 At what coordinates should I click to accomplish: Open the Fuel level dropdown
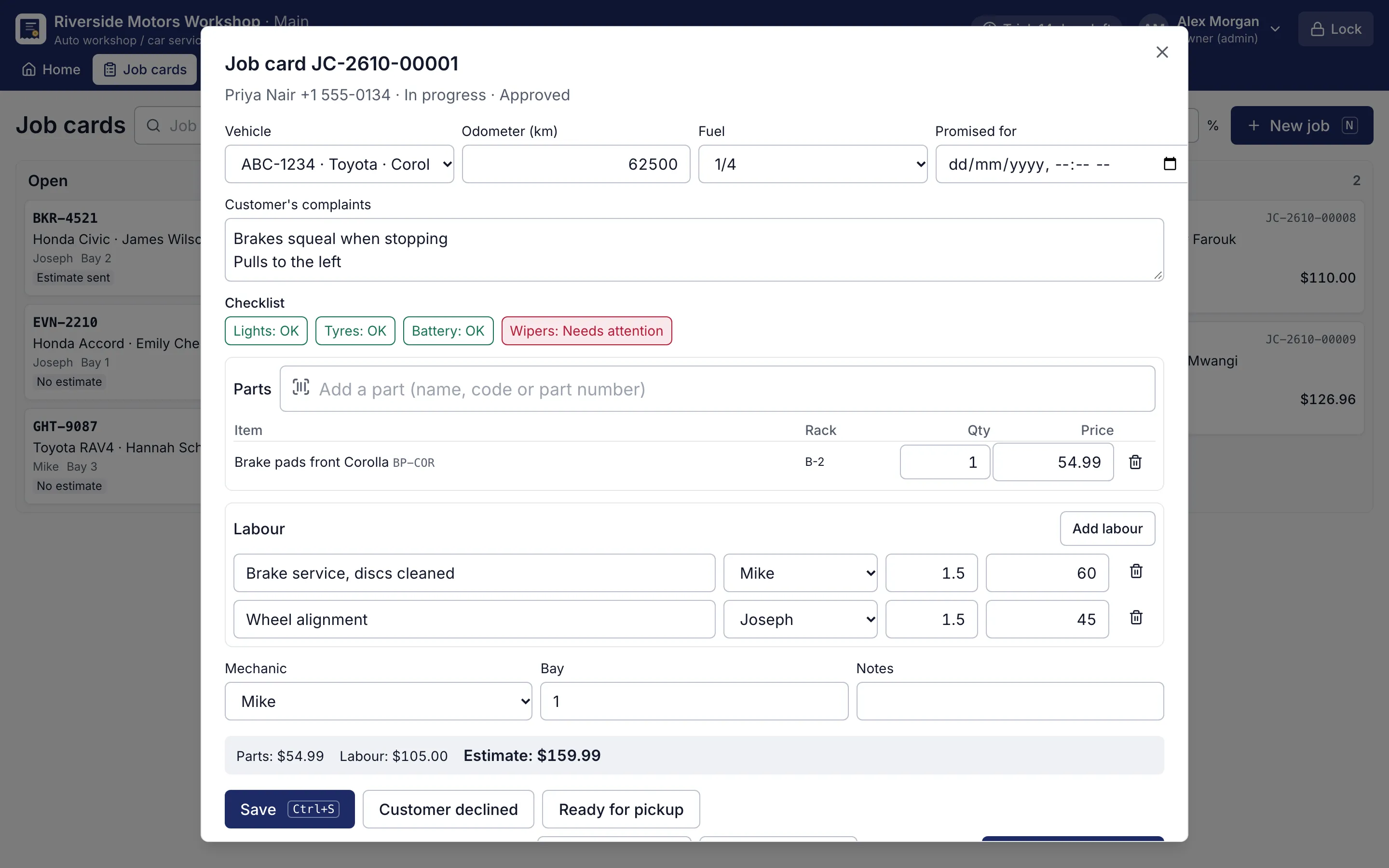(812, 164)
